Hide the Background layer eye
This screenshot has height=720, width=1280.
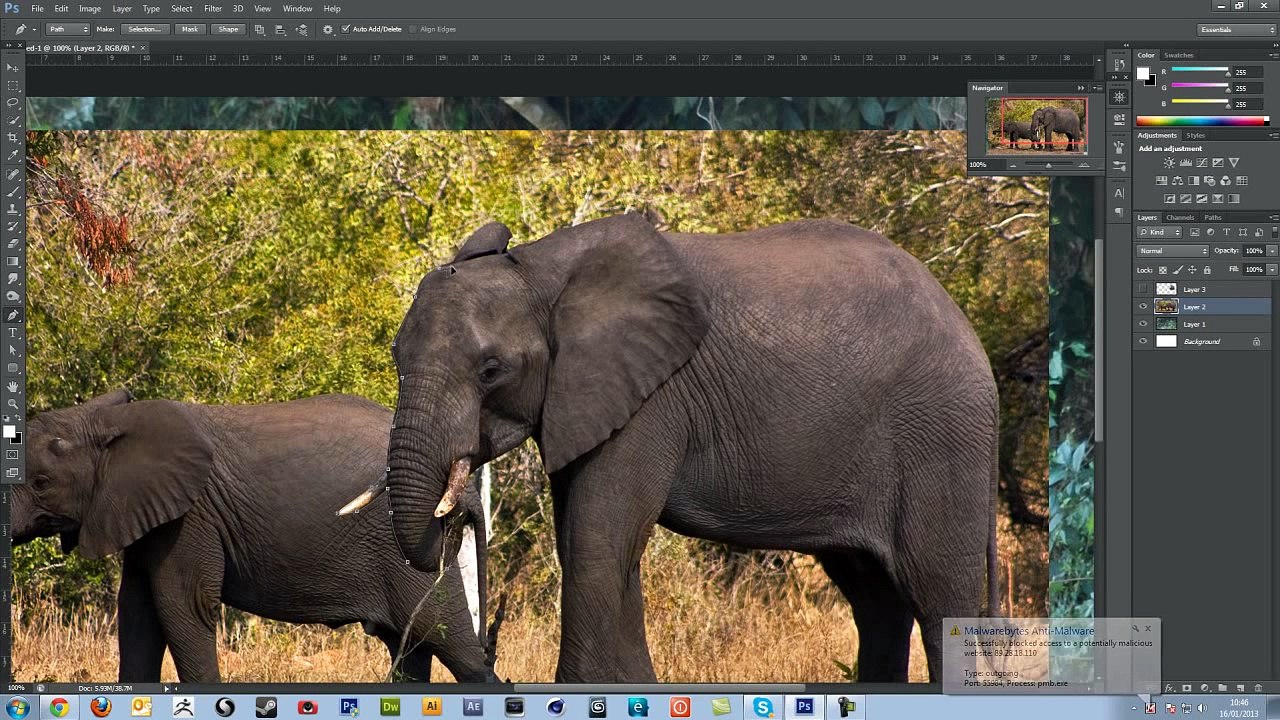pos(1143,342)
